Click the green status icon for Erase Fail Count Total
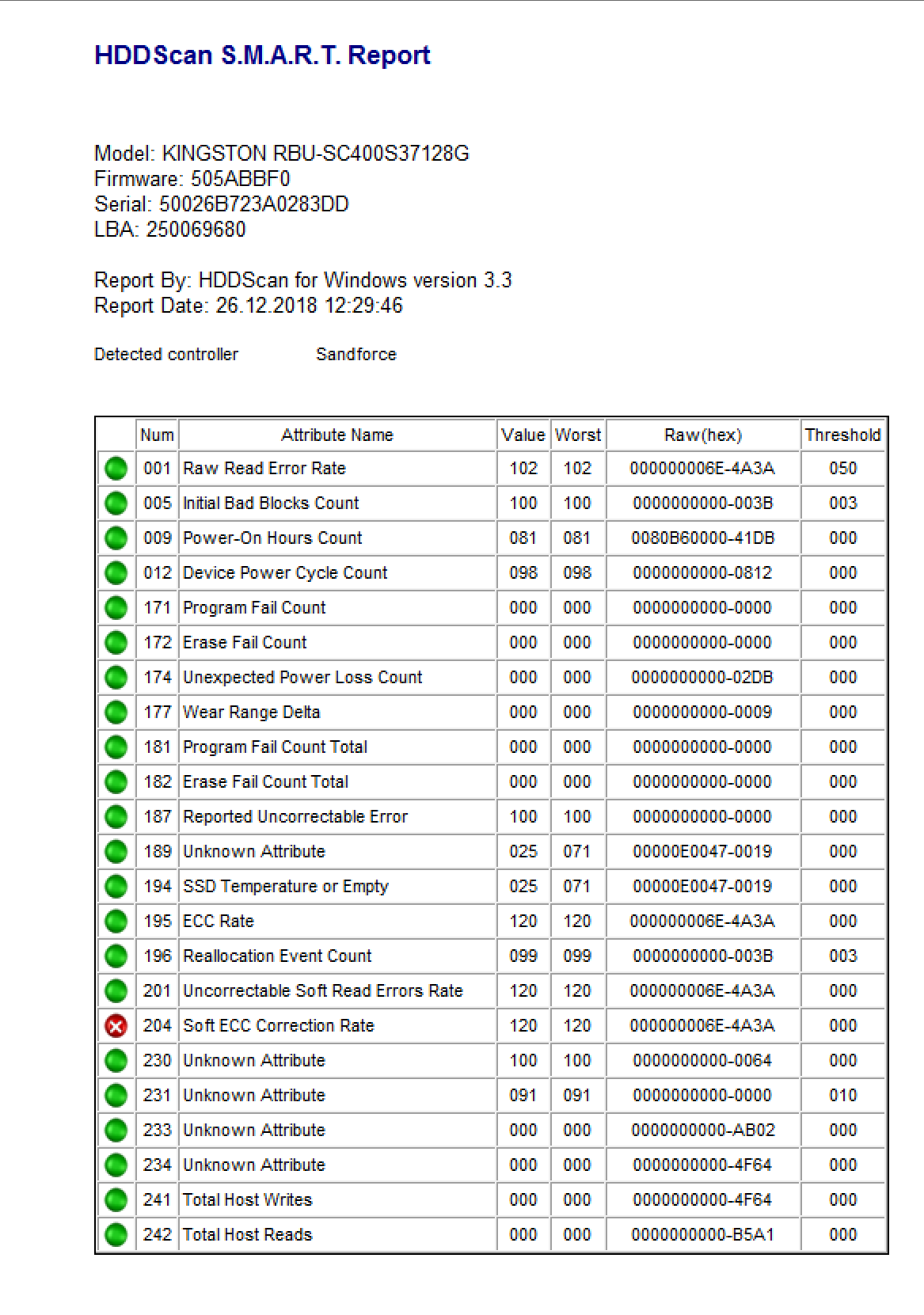The image size is (924, 1315). (x=116, y=782)
